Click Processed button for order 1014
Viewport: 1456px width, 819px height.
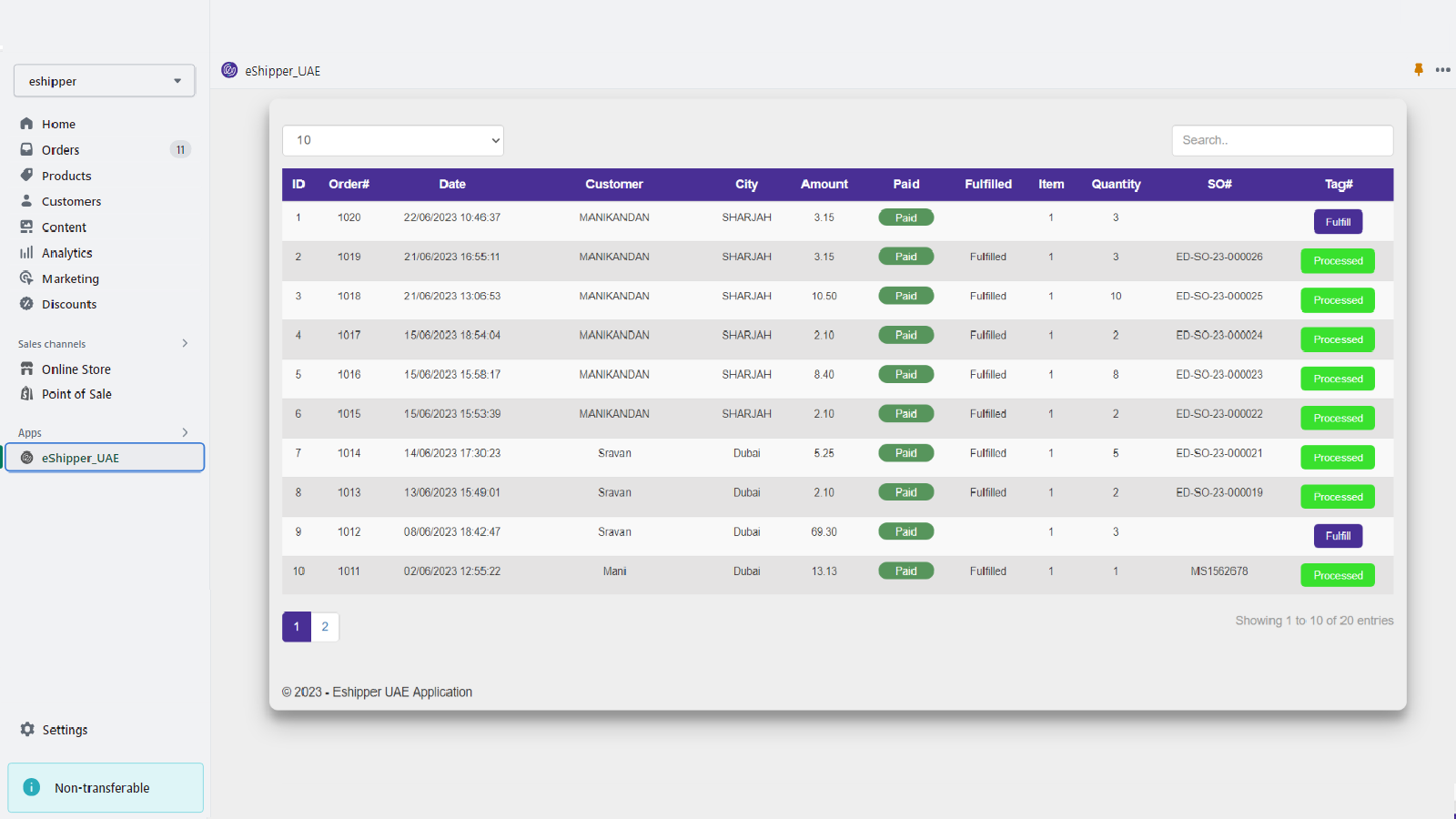pos(1338,458)
